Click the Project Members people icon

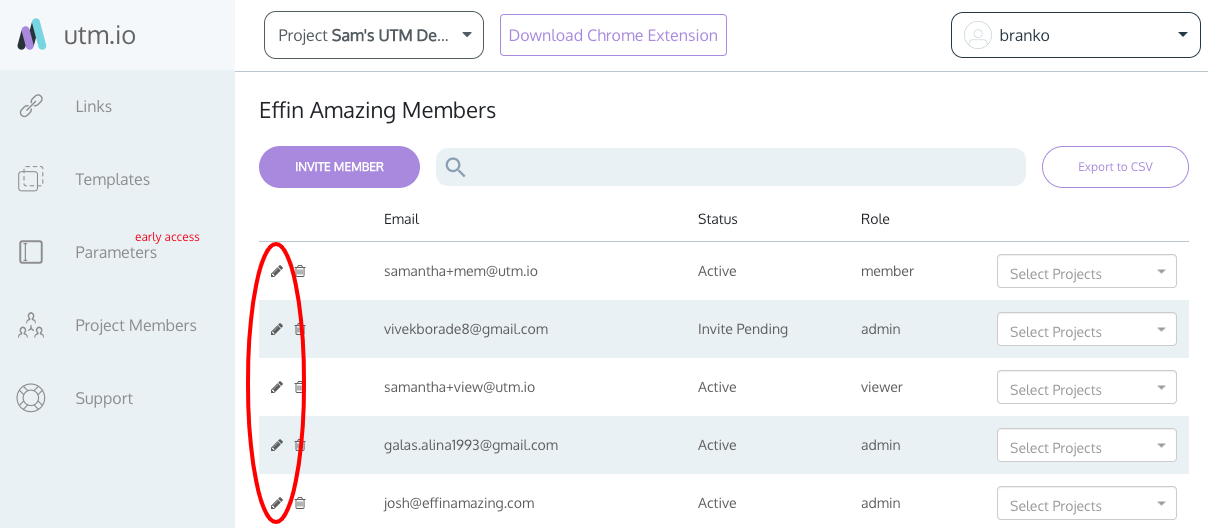point(31,325)
